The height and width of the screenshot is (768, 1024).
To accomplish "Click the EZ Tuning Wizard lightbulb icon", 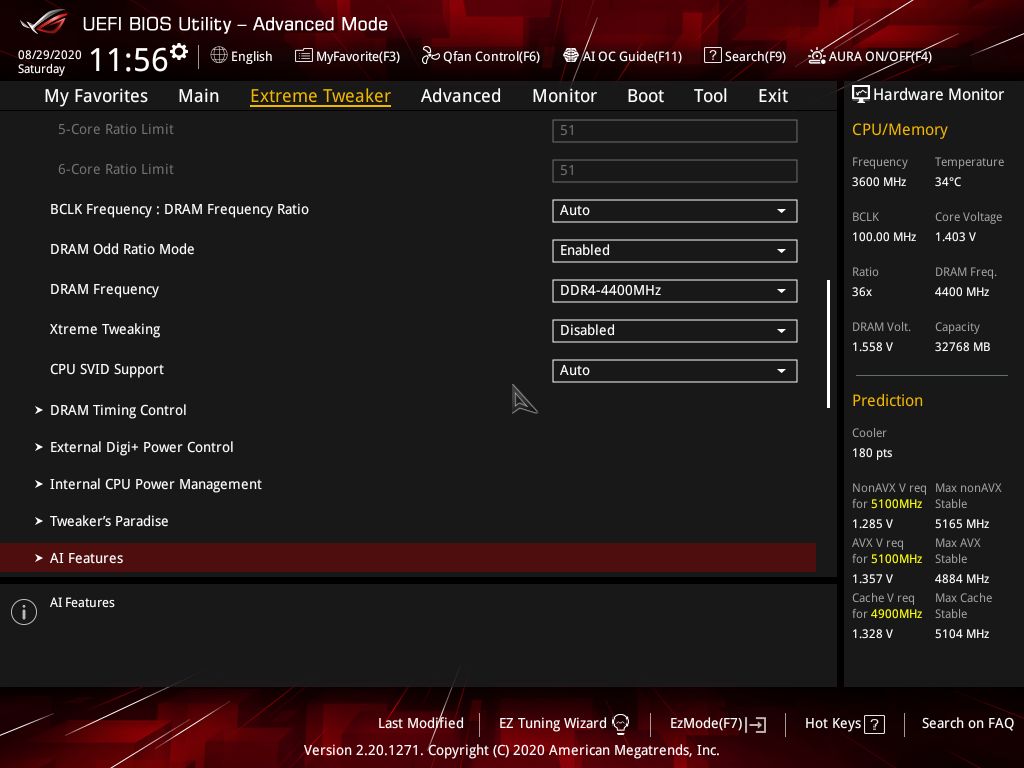I will point(620,723).
